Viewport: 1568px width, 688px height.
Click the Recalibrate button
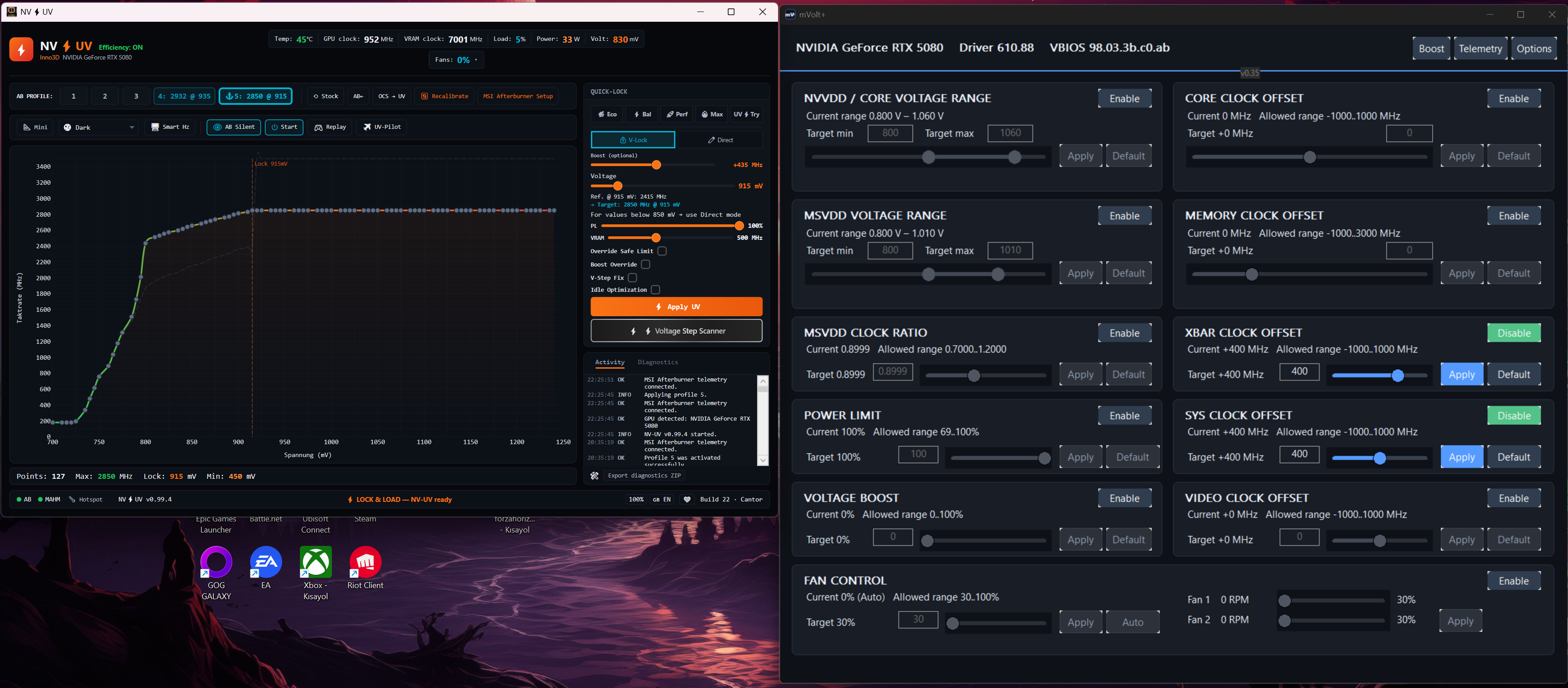point(445,96)
